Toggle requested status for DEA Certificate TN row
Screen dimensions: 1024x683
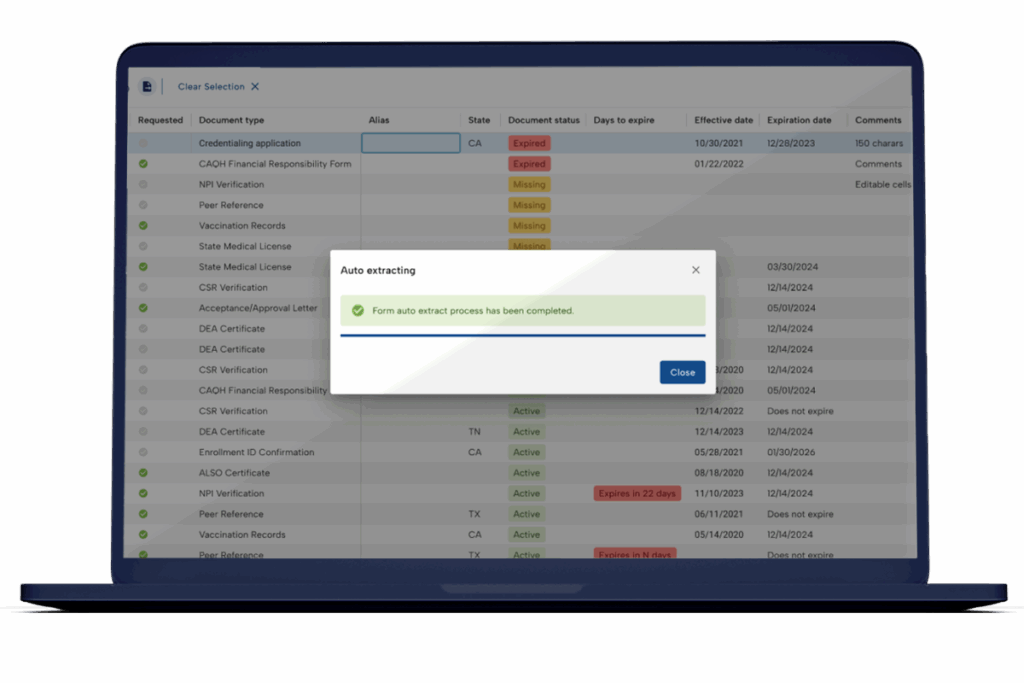tap(143, 432)
